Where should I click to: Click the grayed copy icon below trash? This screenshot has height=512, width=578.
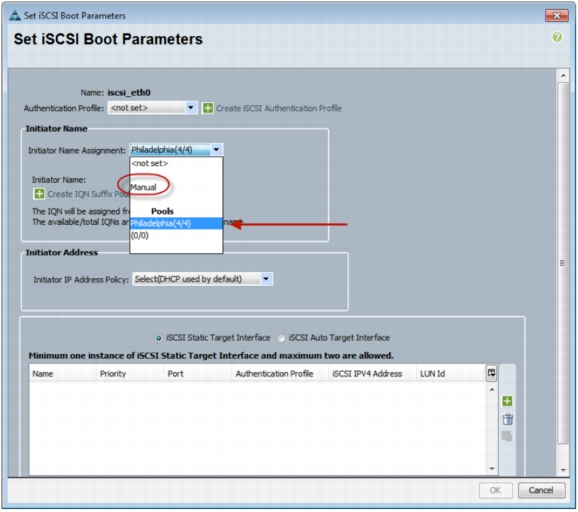[x=507, y=436]
